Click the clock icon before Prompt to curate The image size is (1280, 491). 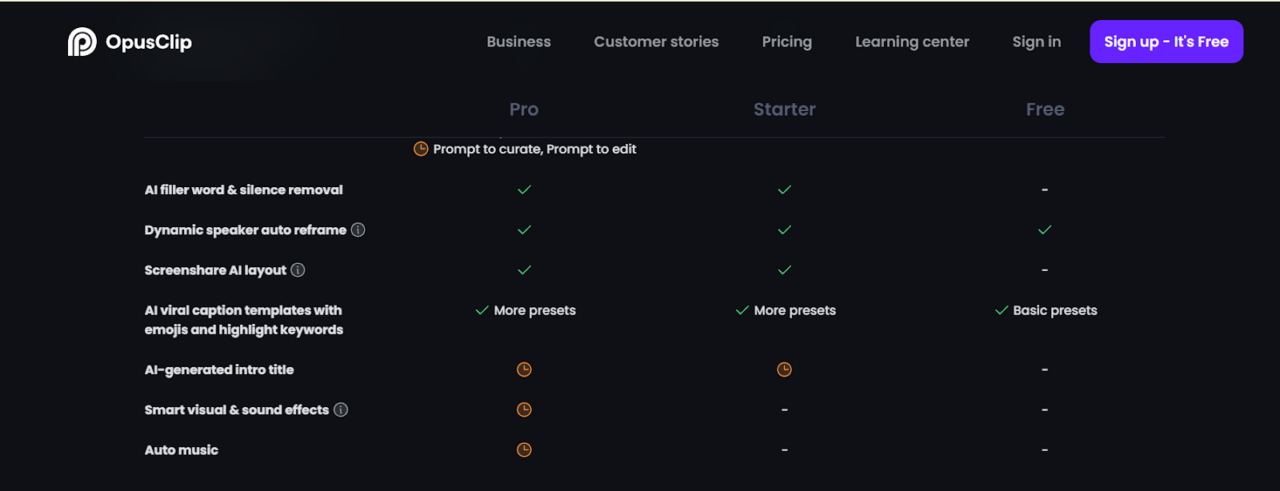pos(421,149)
